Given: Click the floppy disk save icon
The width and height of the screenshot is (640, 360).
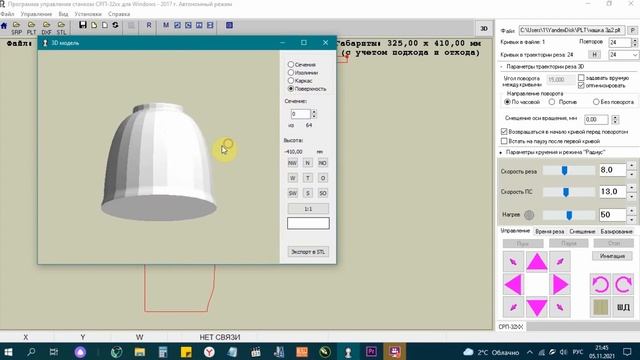Looking at the screenshot, I should (x=83, y=25).
